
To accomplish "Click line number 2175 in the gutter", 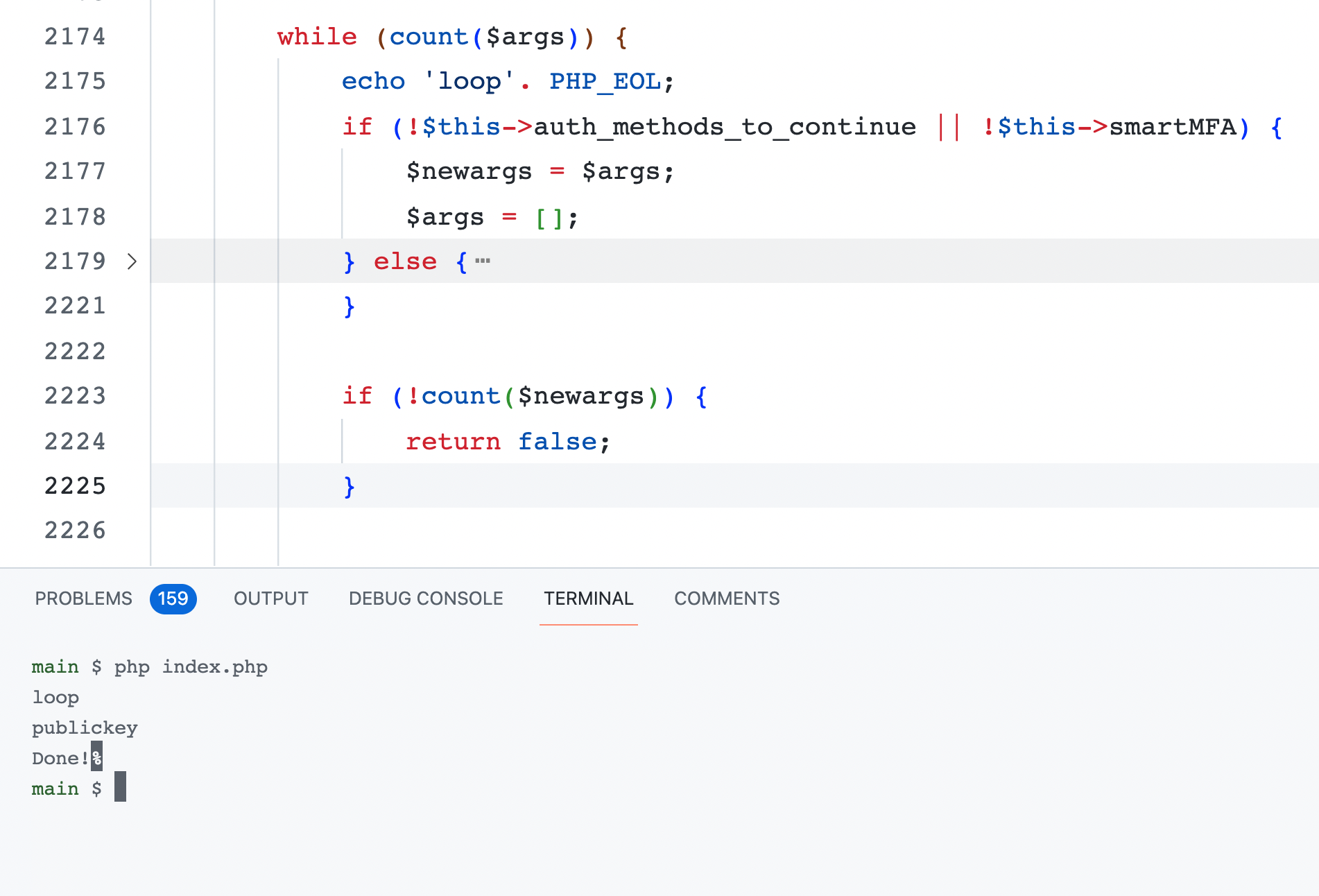I will pyautogui.click(x=75, y=81).
